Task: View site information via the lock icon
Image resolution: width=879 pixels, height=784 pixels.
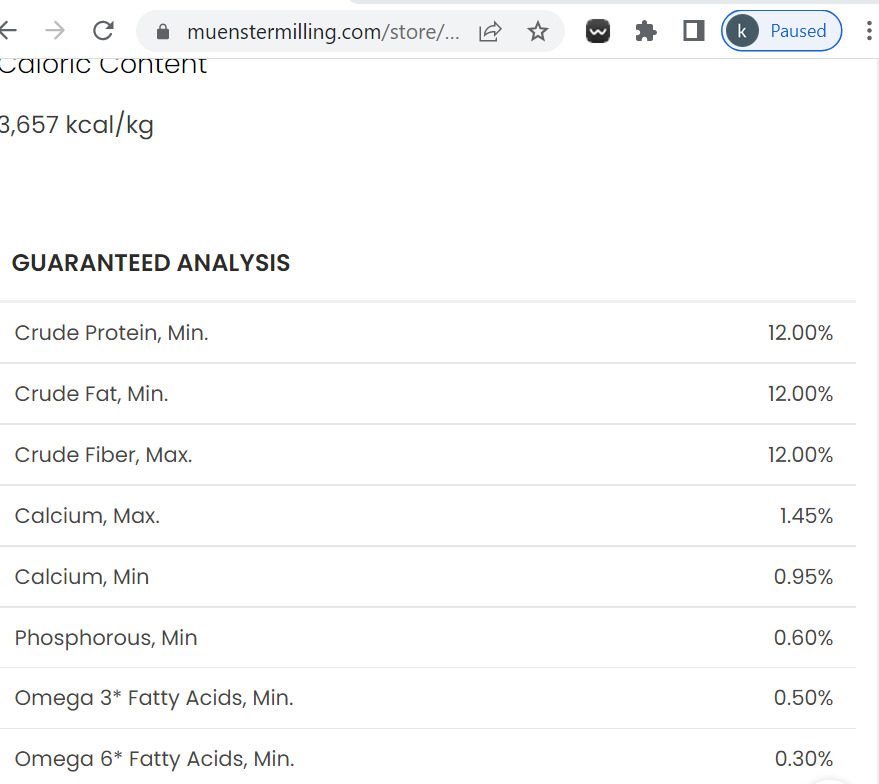Action: coord(164,32)
